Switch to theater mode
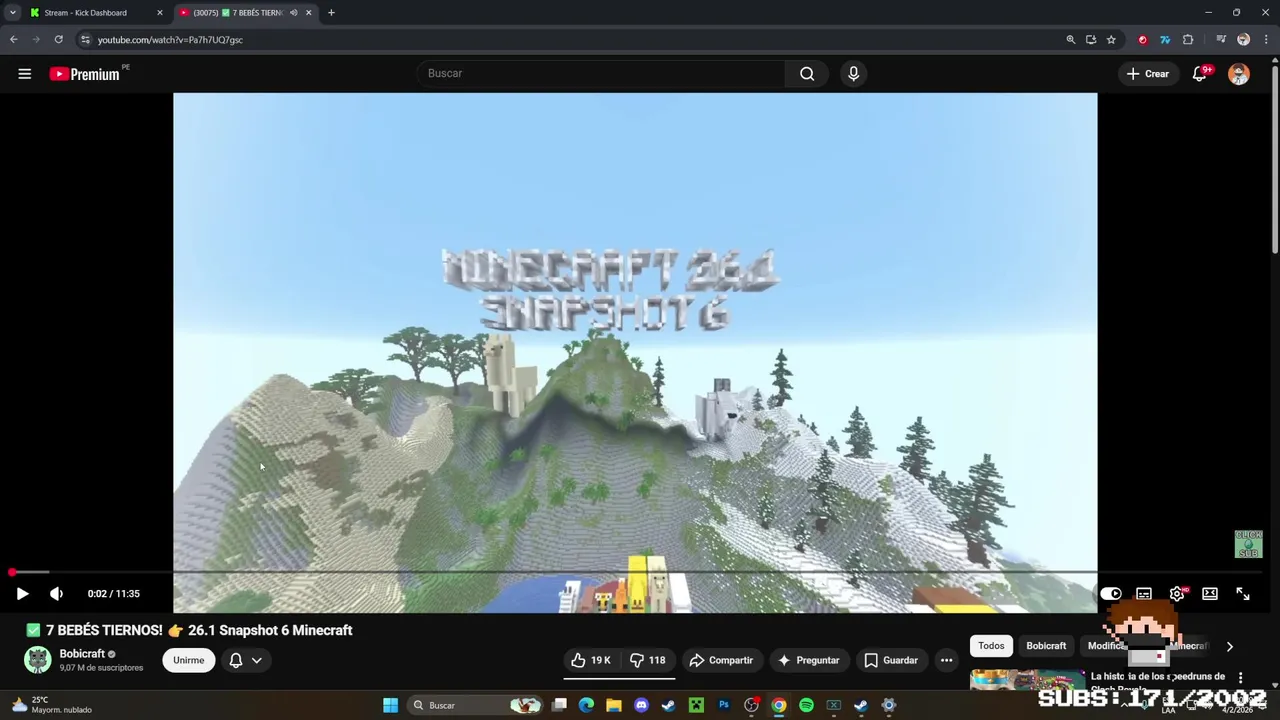Screen dimensions: 1280x720 coord(1210,594)
